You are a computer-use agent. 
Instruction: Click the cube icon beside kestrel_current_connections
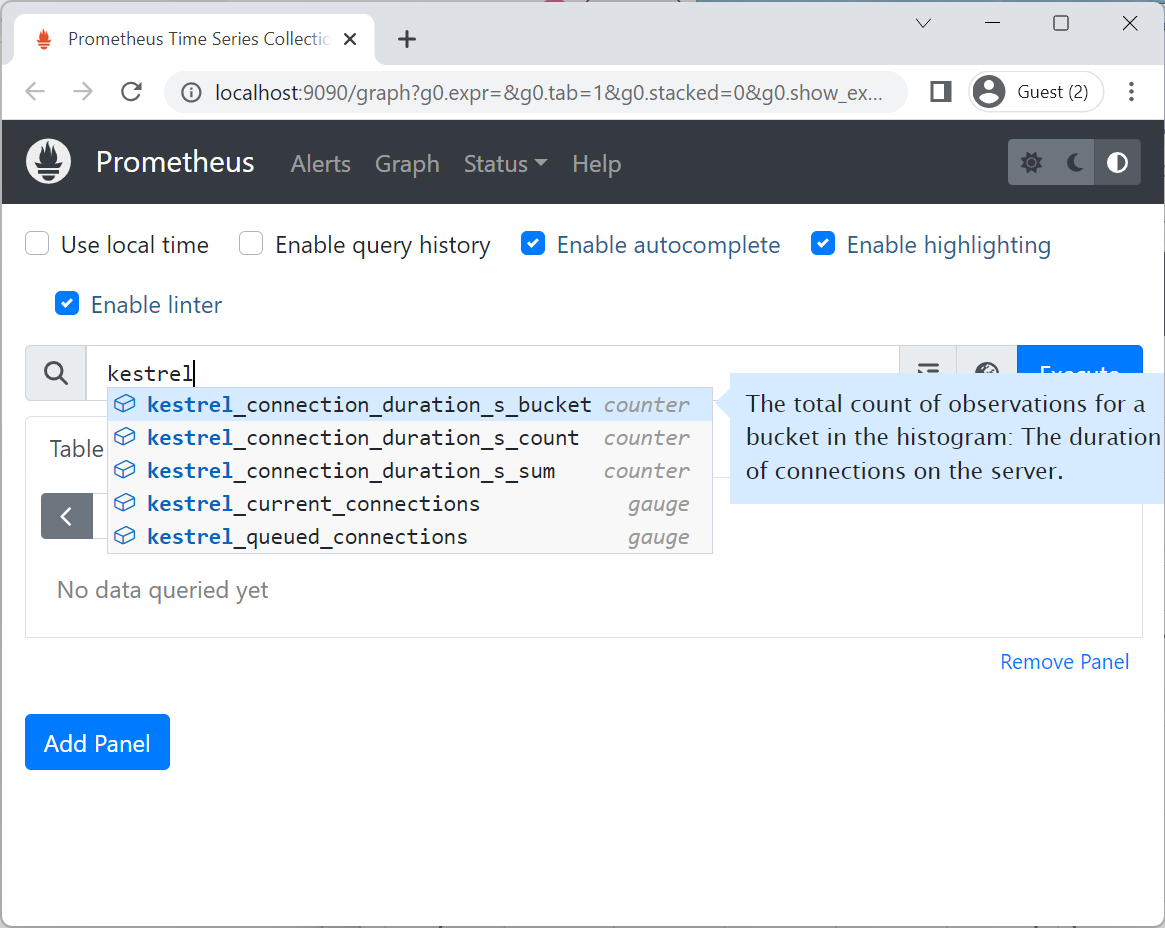pos(125,503)
